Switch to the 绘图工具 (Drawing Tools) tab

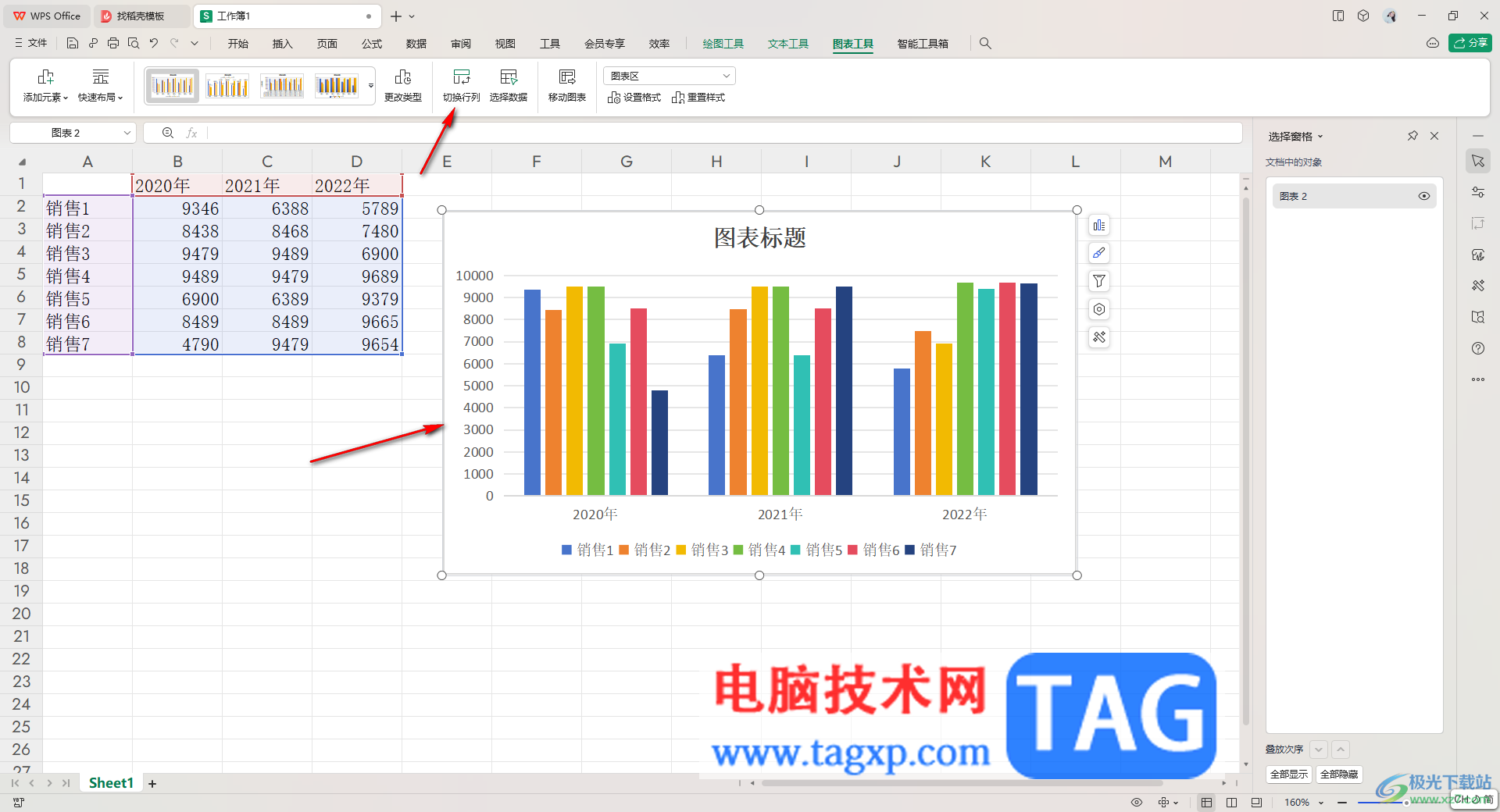(723, 44)
